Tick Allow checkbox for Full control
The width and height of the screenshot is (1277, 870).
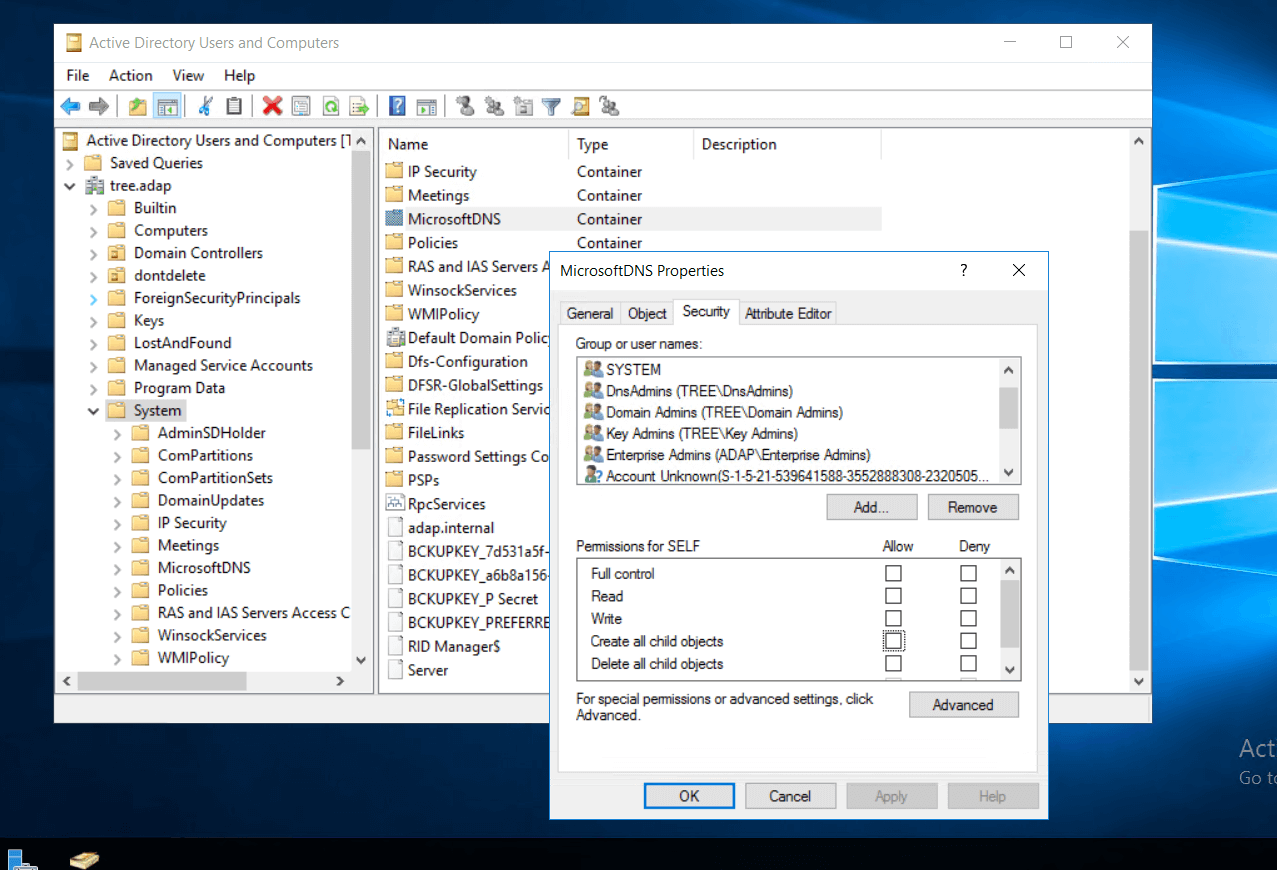(x=893, y=573)
